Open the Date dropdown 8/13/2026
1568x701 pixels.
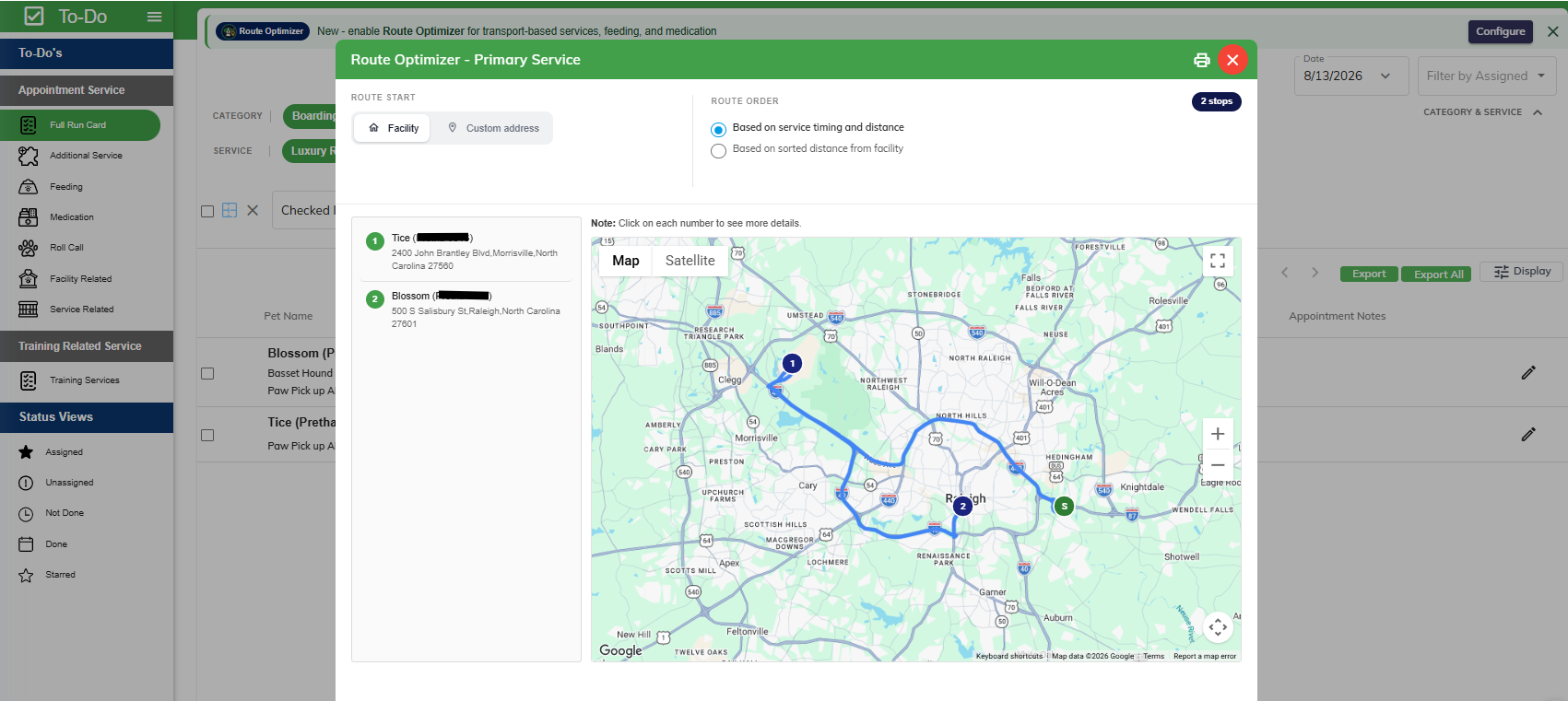pos(1351,76)
